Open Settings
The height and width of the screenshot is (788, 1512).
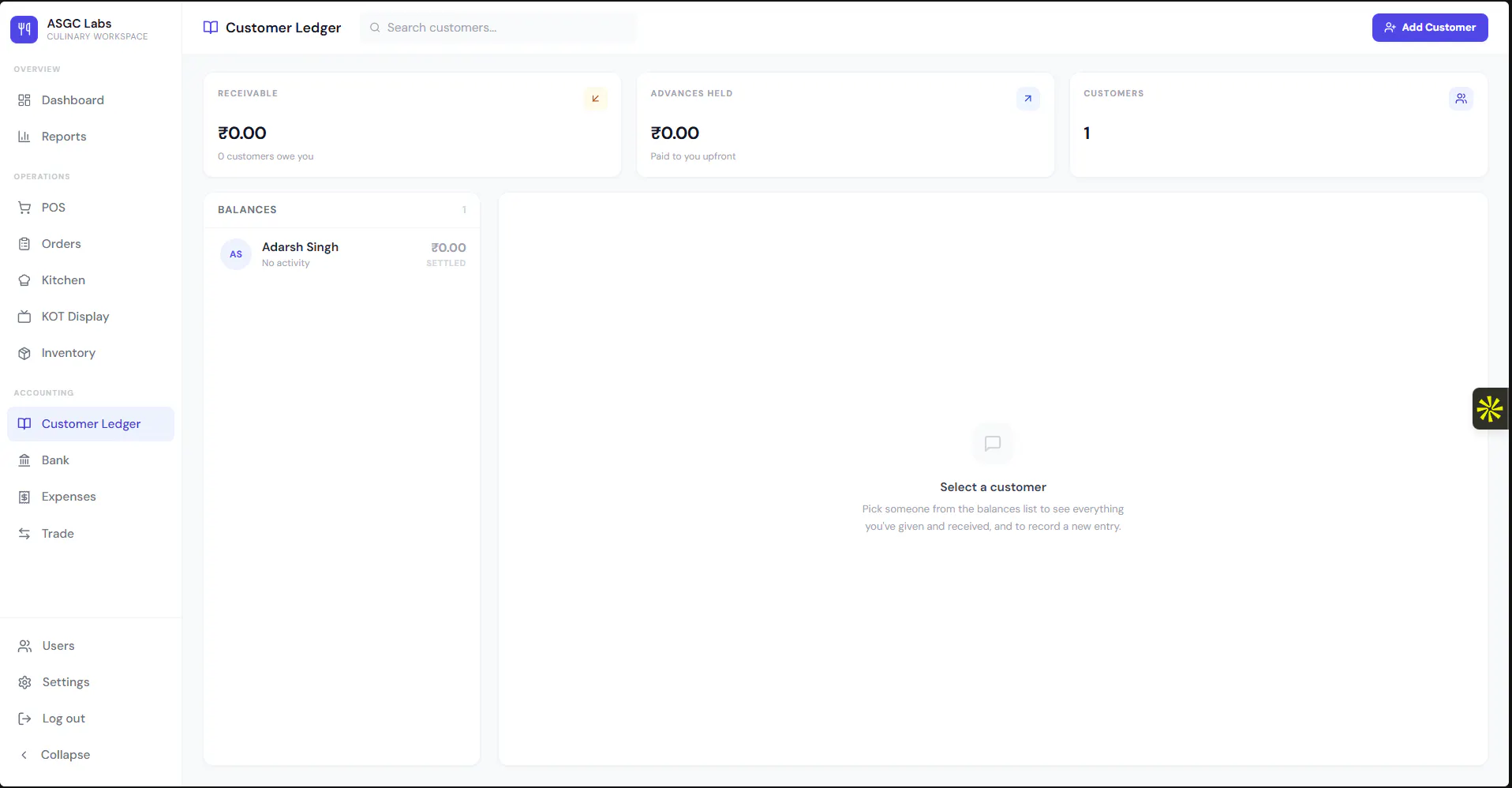pyautogui.click(x=91, y=682)
